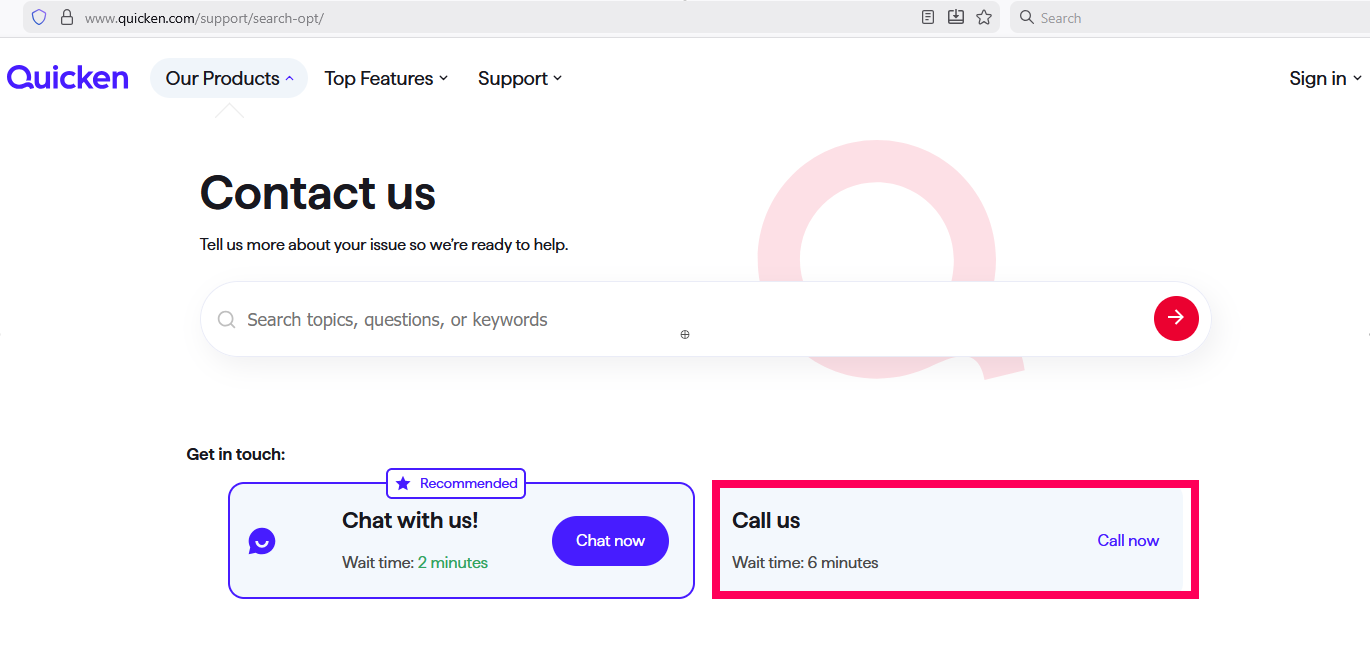Click the tracking protection shield icon
Viewport: 1370px width, 667px height.
coord(39,17)
